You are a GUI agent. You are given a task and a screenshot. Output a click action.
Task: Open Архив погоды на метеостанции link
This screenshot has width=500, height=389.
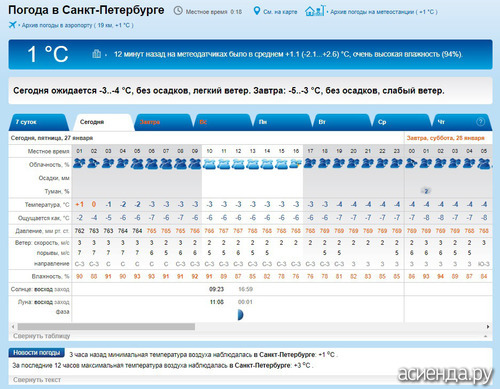(384, 12)
